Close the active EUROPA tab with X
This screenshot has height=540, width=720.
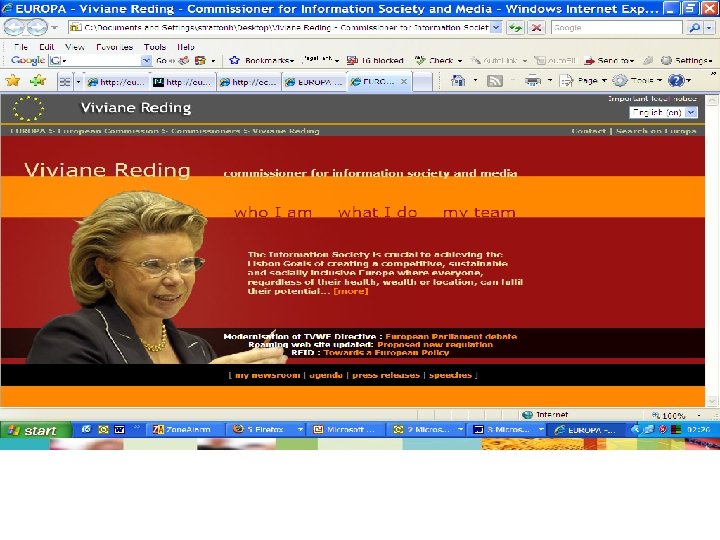404,81
